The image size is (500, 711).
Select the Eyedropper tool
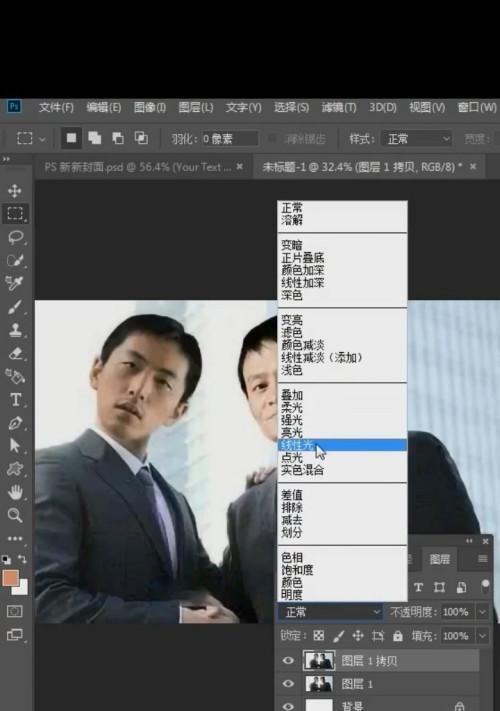coord(15,283)
